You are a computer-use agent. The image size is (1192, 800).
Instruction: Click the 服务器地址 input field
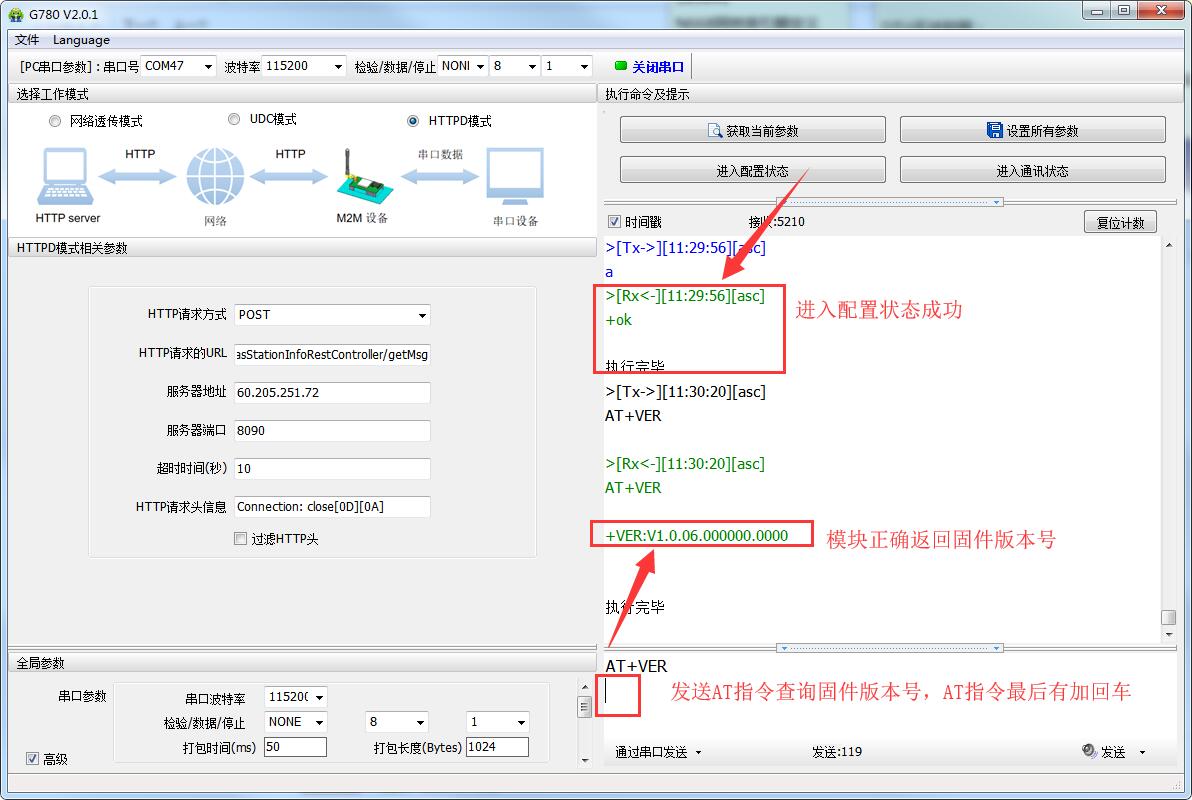332,393
